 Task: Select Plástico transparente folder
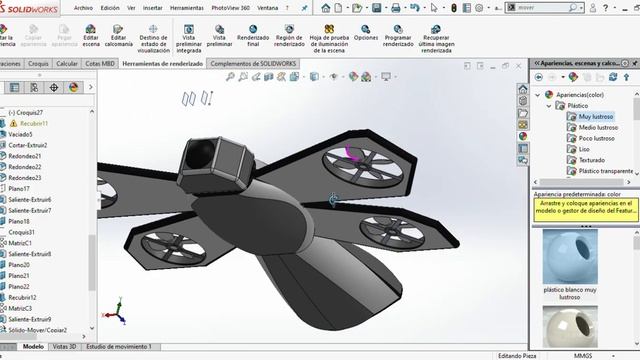[x=600, y=171]
